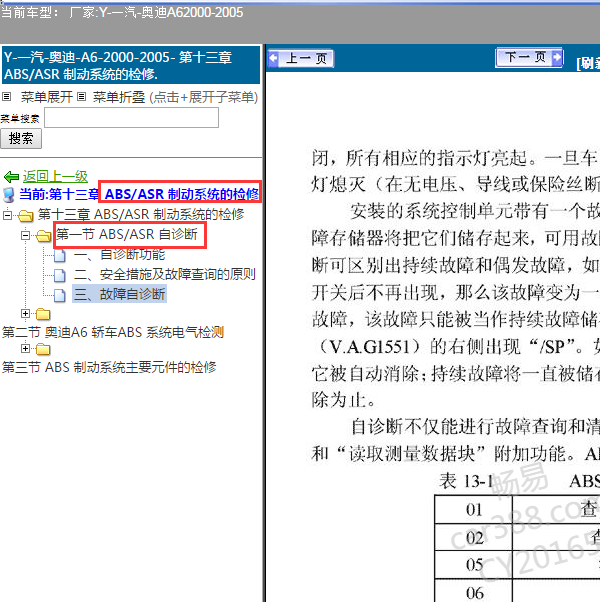Click the 表 13-1 table caption
Screen dimensions: 600x602
click(x=466, y=481)
